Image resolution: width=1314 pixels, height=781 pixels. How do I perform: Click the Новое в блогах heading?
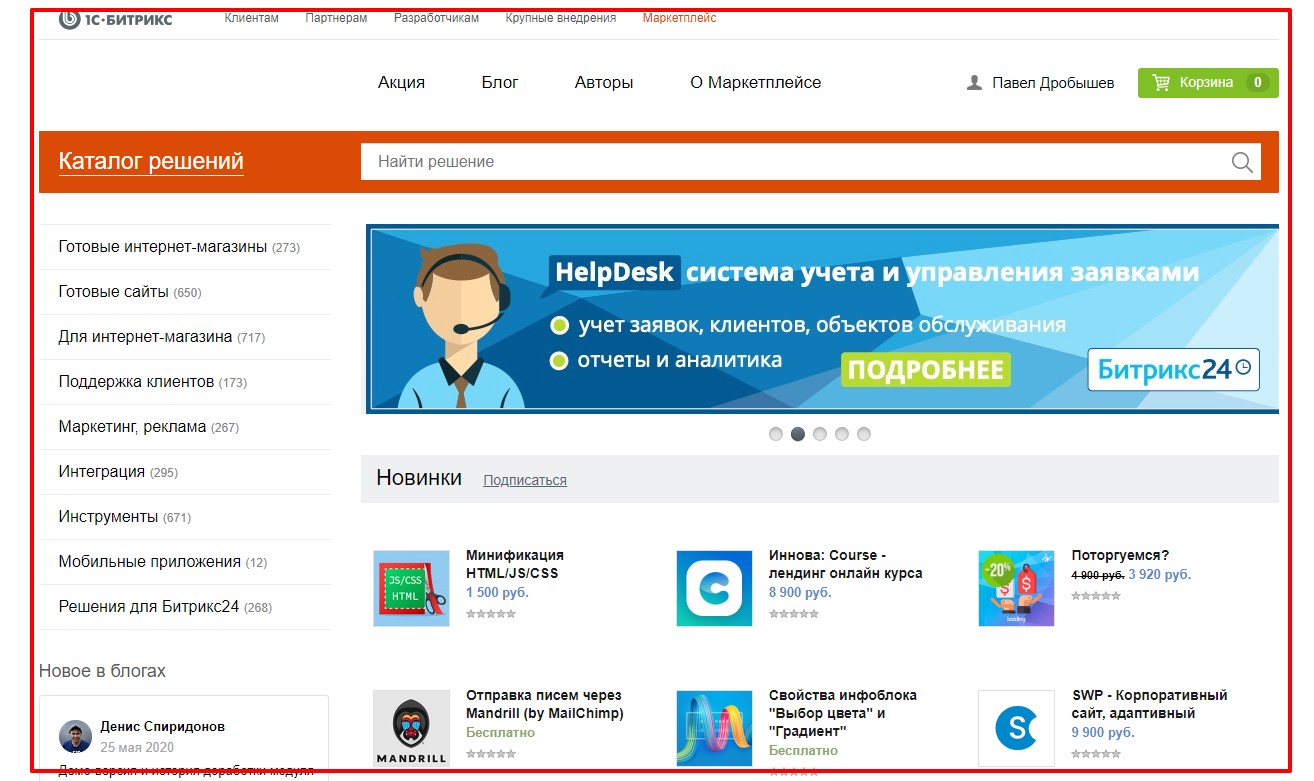tap(102, 671)
